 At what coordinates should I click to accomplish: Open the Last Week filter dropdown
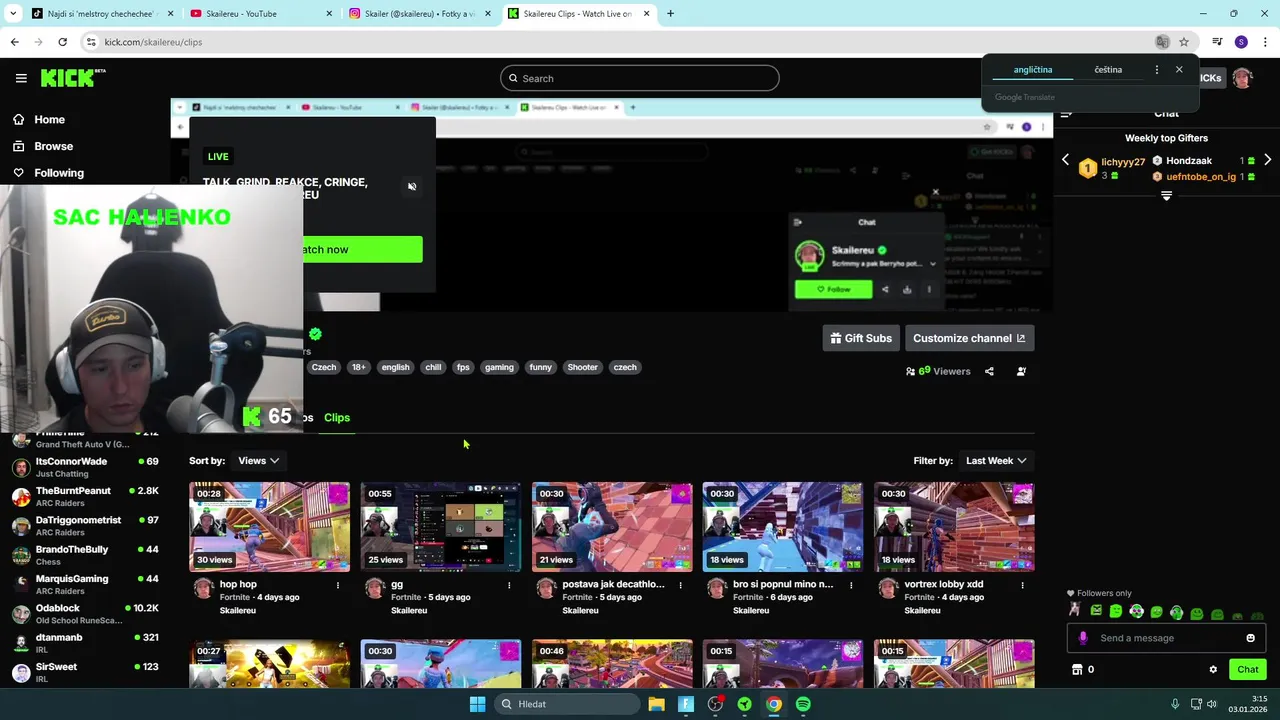tap(995, 461)
